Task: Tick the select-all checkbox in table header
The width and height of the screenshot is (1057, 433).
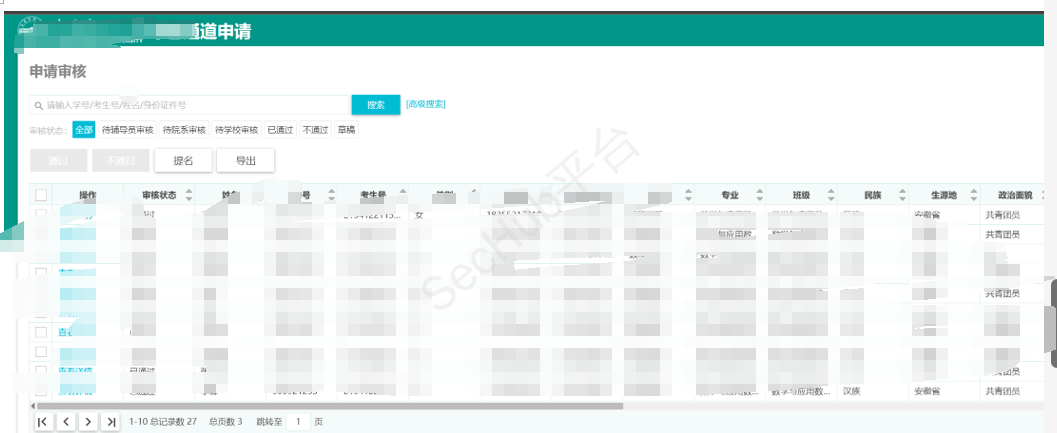Action: tap(41, 195)
